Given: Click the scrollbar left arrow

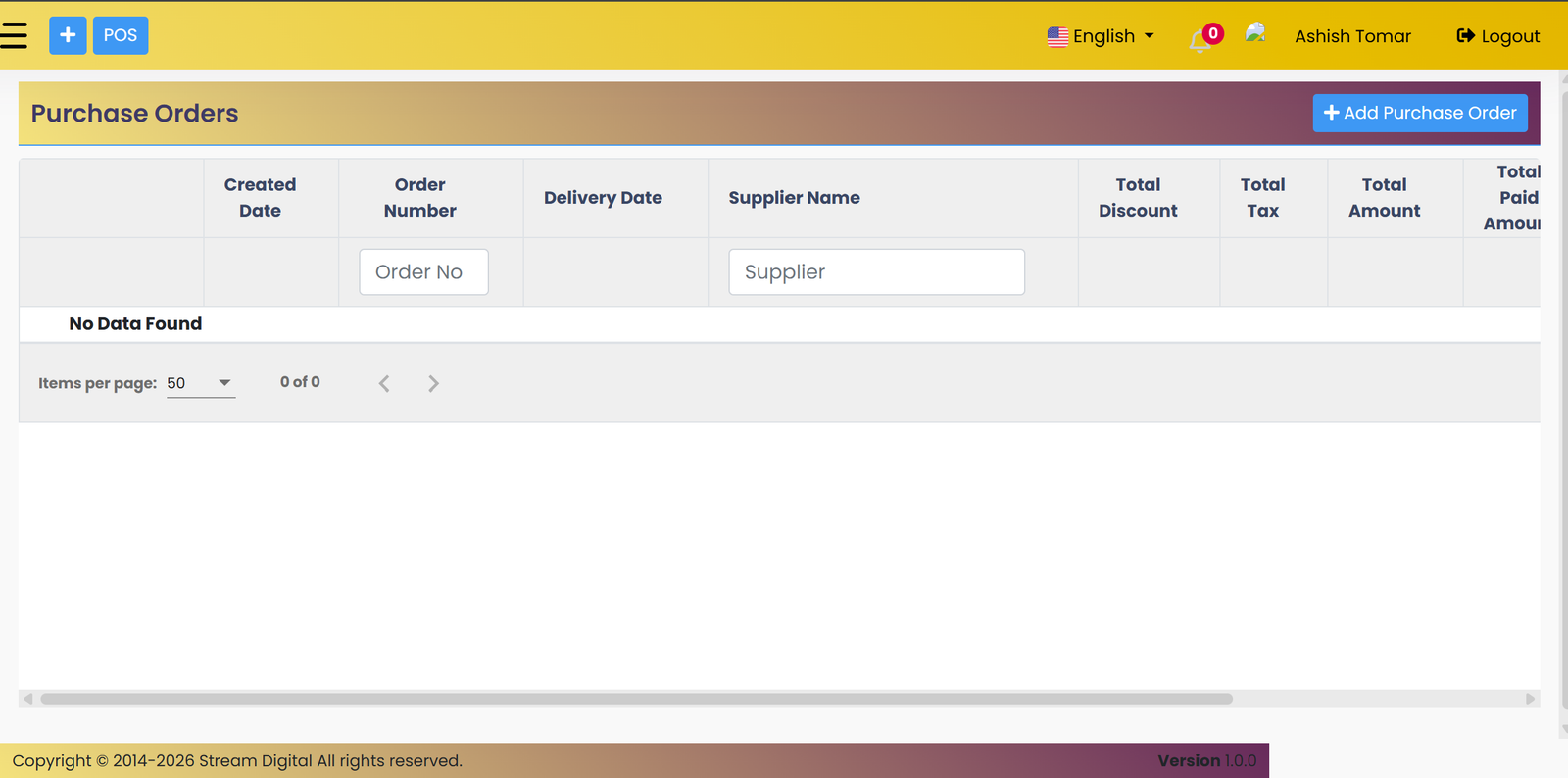Looking at the screenshot, I should (x=28, y=699).
